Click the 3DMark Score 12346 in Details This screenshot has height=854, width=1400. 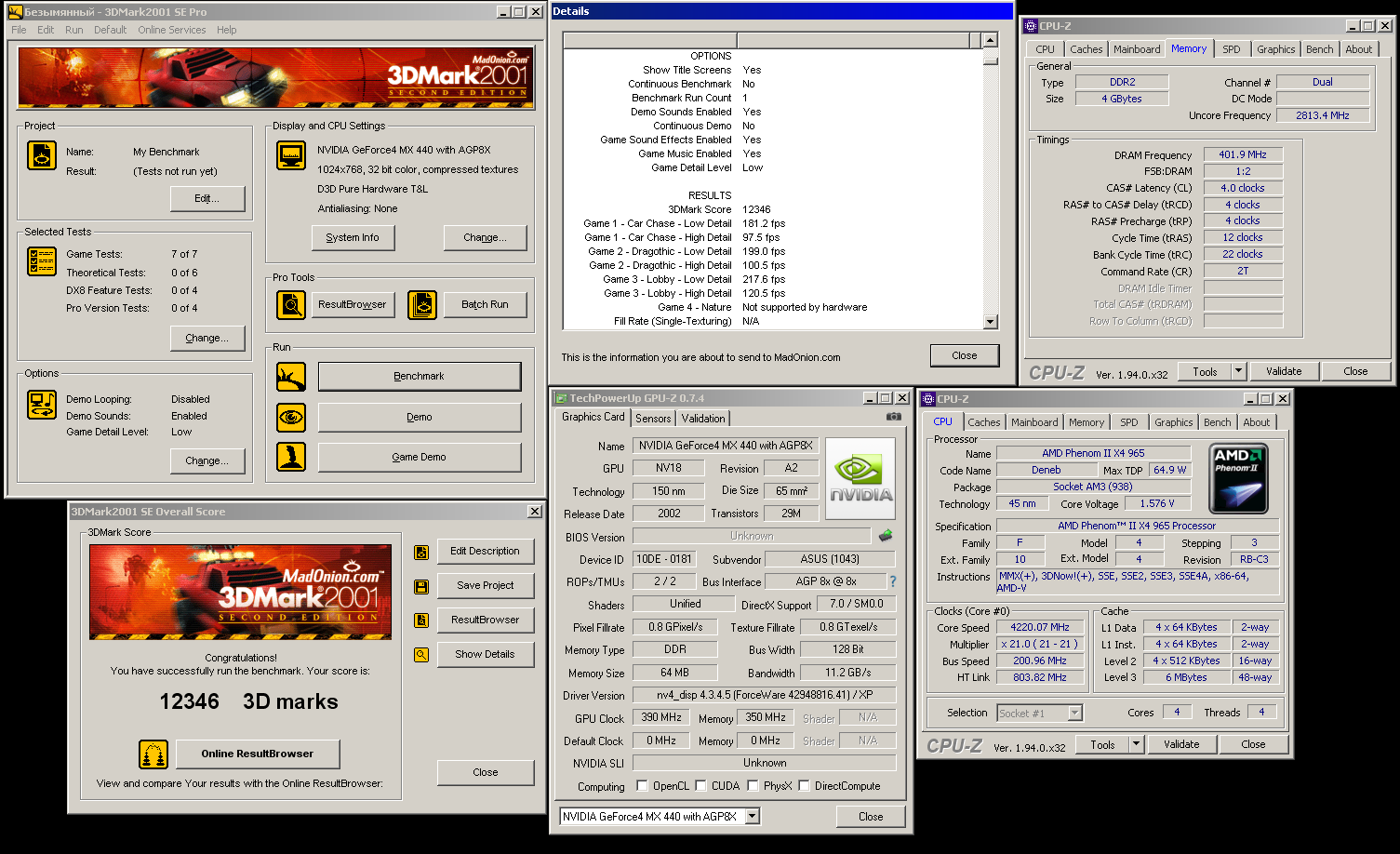point(756,209)
